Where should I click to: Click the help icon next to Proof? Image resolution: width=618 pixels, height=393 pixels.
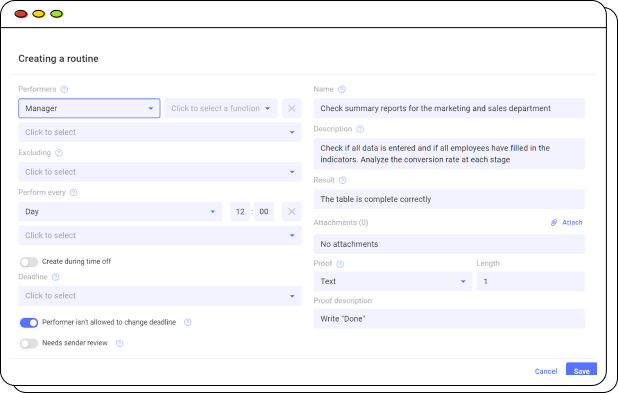(340, 264)
